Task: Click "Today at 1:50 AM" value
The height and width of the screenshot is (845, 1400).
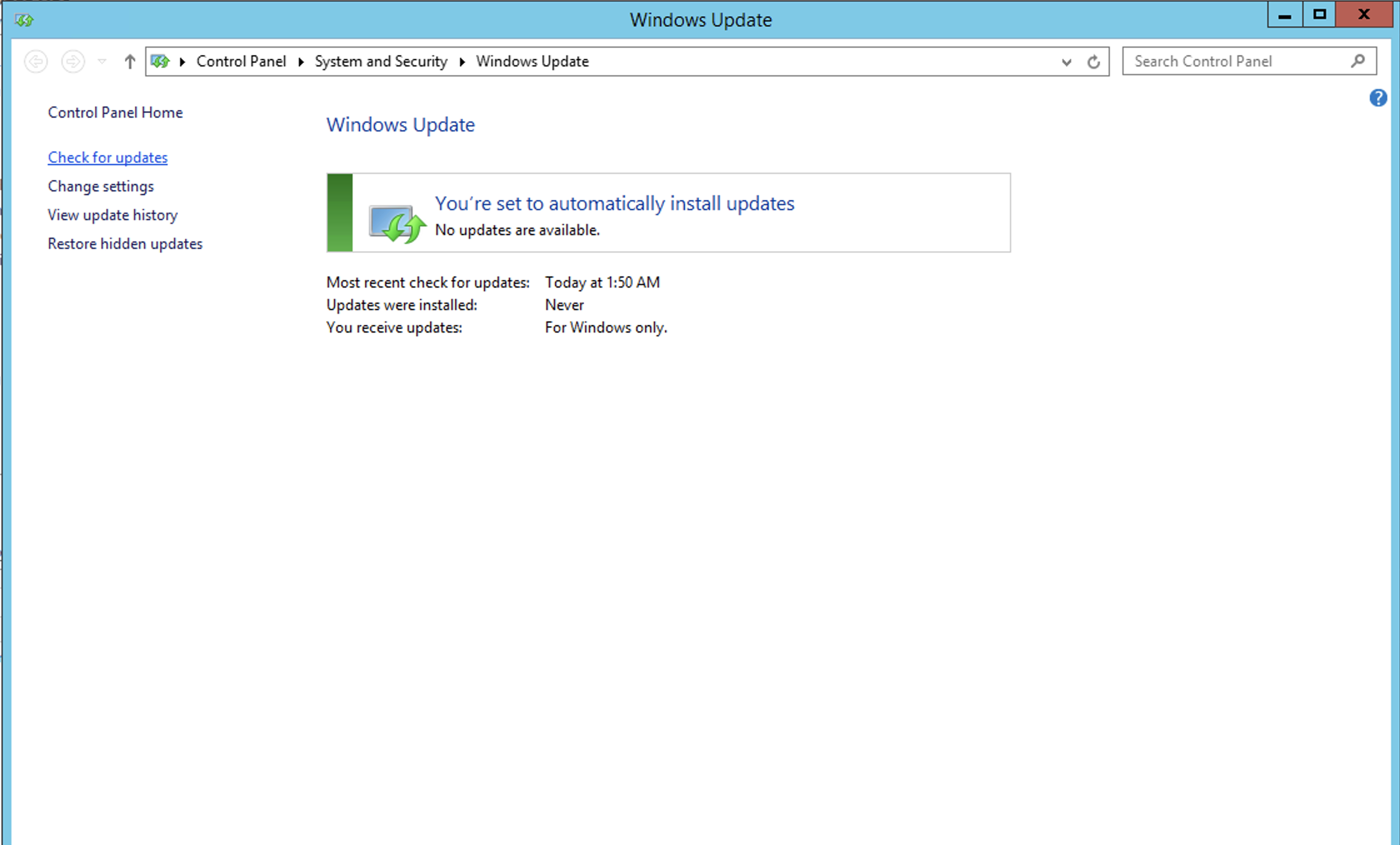Action: click(602, 282)
